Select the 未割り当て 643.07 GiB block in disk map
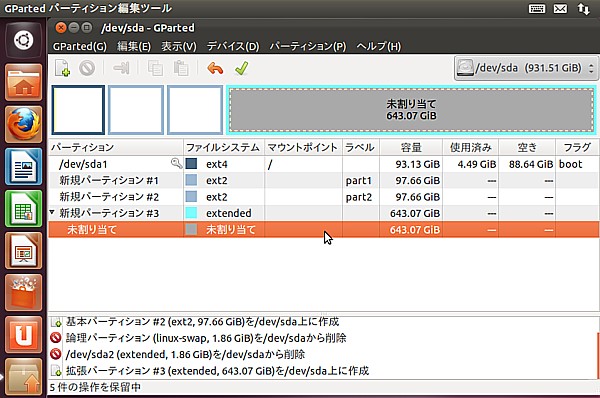The height and width of the screenshot is (398, 600). click(411, 110)
